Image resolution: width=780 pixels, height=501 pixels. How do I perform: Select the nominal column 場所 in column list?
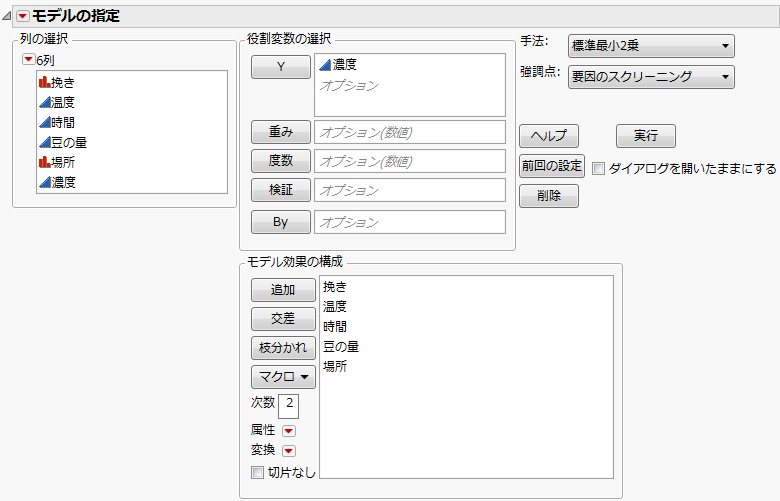point(57,162)
